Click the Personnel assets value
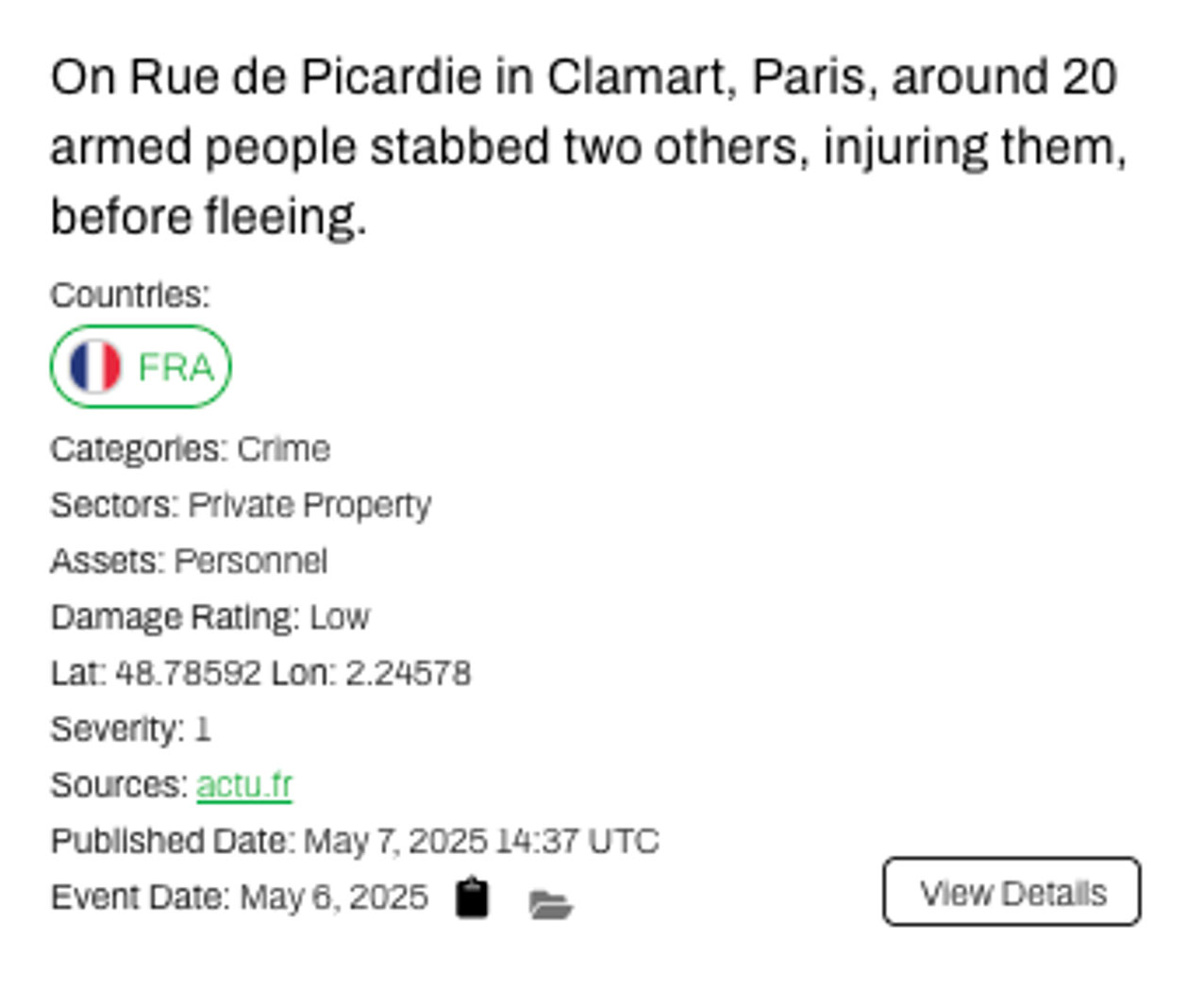Viewport: 1204px width, 989px height. point(251,561)
